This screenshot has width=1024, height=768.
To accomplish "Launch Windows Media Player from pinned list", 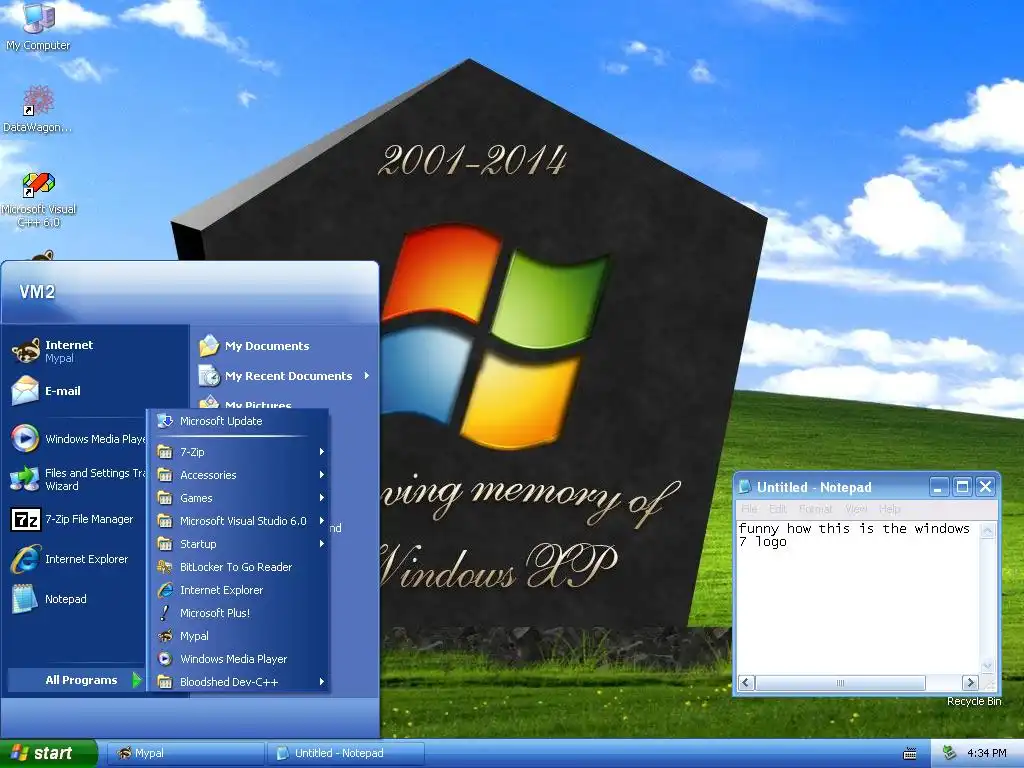I will point(78,439).
